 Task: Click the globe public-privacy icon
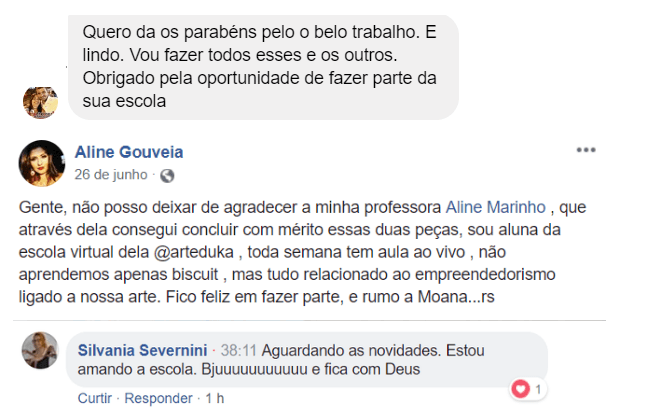coord(167,176)
